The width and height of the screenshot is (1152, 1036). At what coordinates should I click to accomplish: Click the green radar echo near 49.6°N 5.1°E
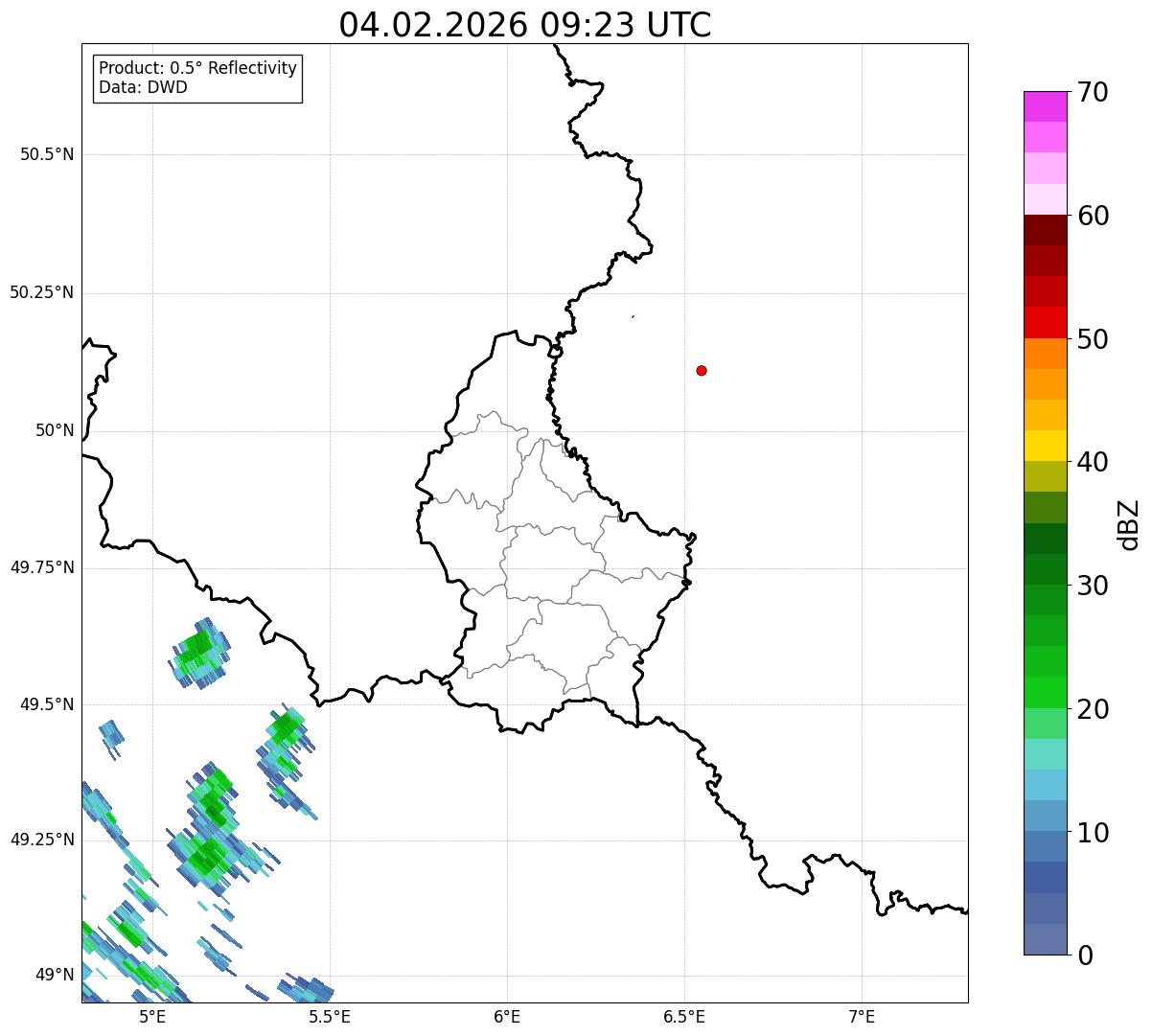200,652
